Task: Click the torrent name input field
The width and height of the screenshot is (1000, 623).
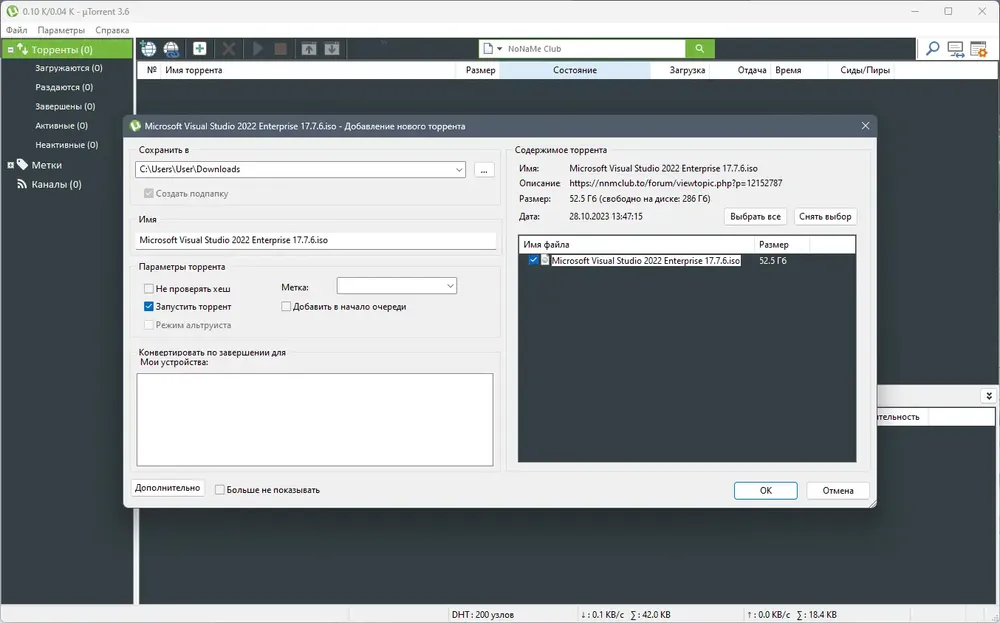Action: (x=316, y=240)
